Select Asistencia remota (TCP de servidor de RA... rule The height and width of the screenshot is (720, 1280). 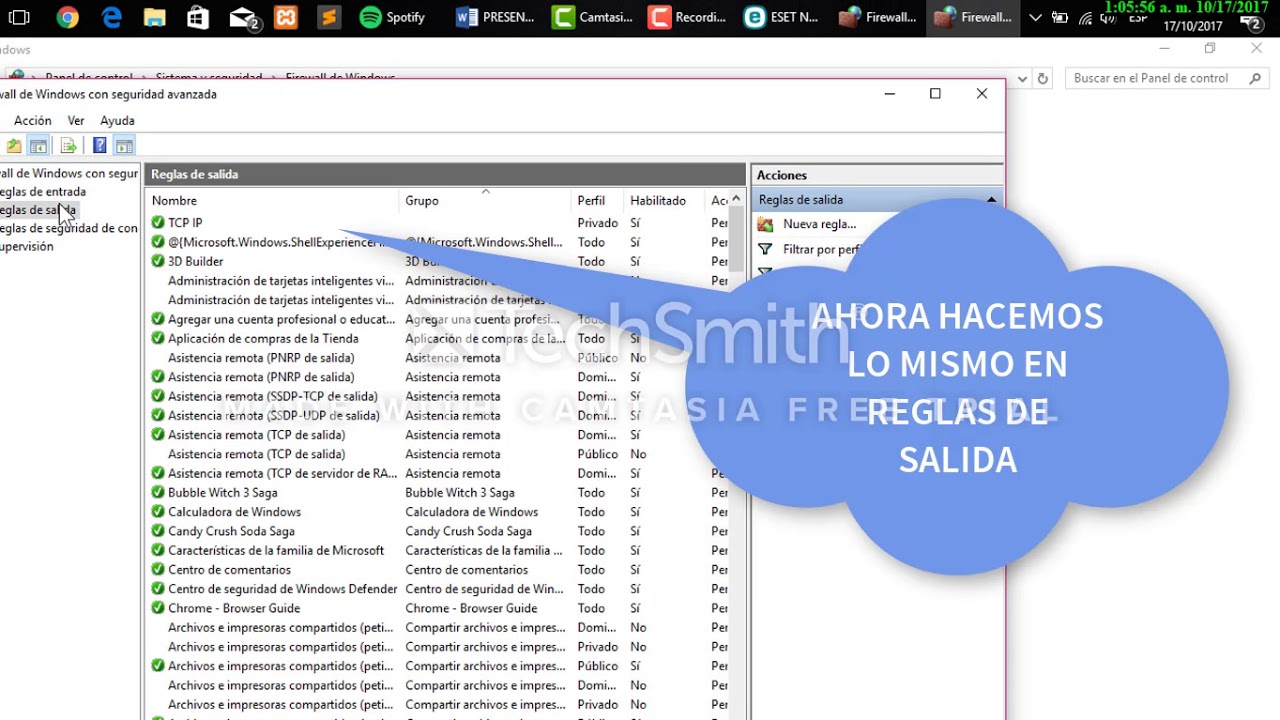coord(282,473)
